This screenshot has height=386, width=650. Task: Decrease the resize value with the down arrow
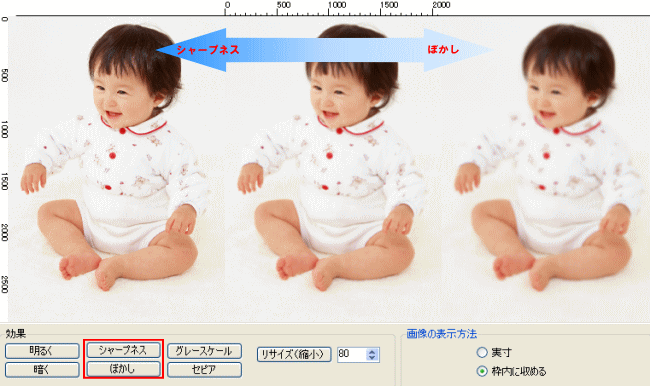pos(372,357)
